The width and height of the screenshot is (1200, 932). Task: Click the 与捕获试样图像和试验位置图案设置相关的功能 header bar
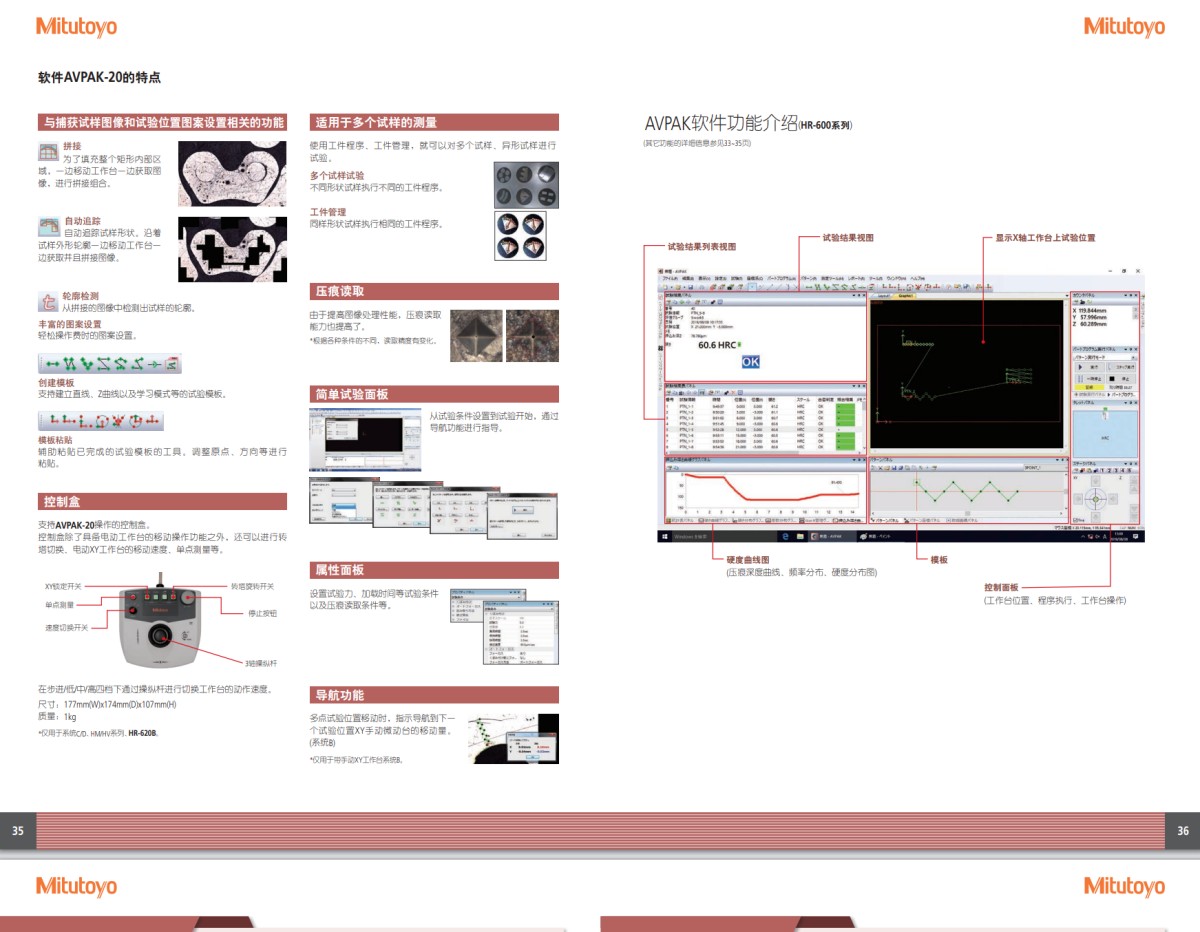(x=162, y=122)
